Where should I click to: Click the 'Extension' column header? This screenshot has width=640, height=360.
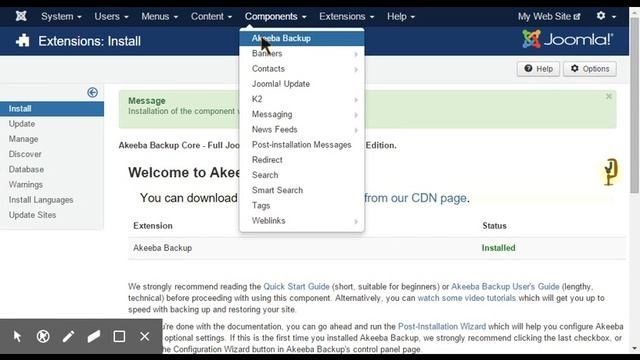pyautogui.click(x=153, y=226)
